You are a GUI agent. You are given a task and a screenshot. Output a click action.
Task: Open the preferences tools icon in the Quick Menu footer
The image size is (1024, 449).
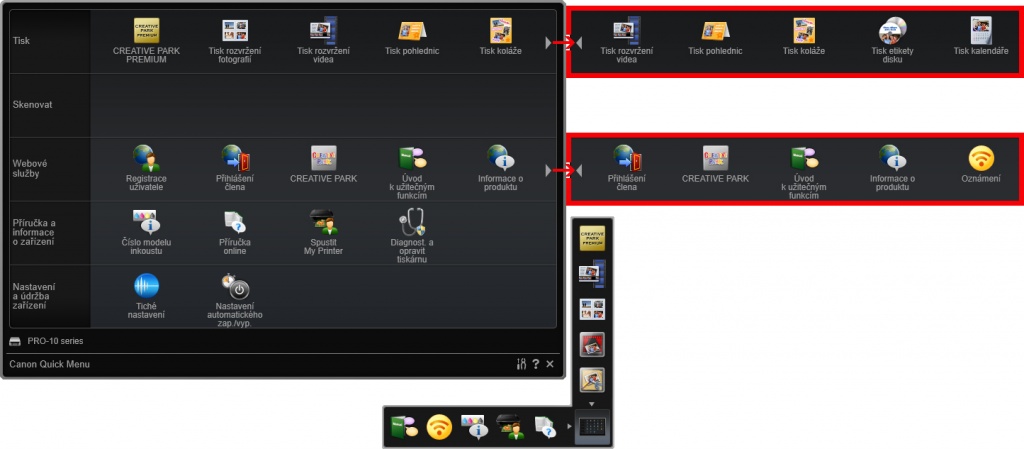click(521, 364)
